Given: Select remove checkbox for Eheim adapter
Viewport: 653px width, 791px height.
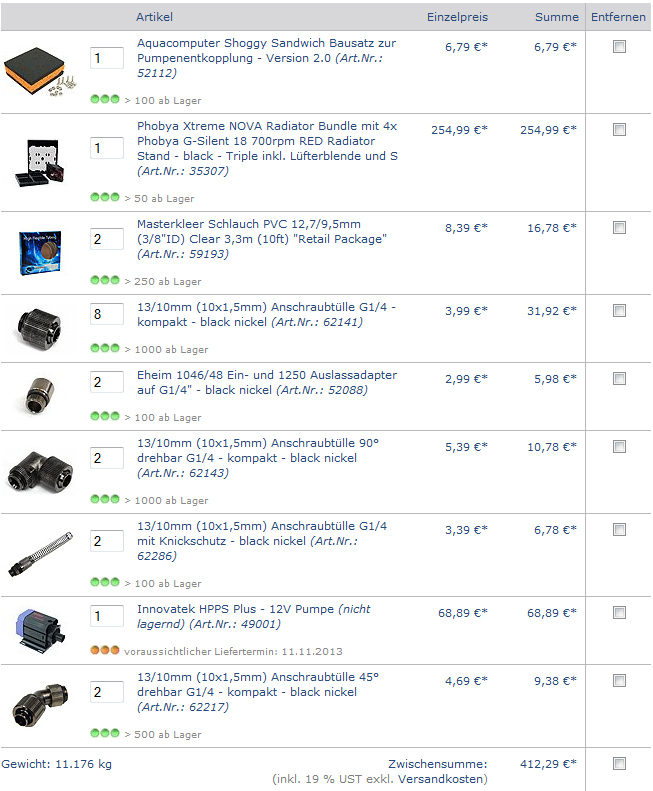Looking at the screenshot, I should [619, 378].
